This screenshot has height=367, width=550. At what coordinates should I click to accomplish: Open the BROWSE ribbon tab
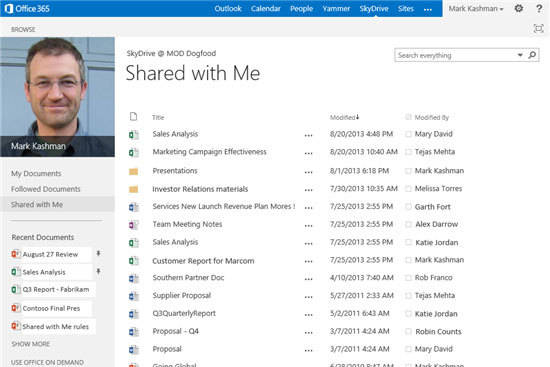23,29
